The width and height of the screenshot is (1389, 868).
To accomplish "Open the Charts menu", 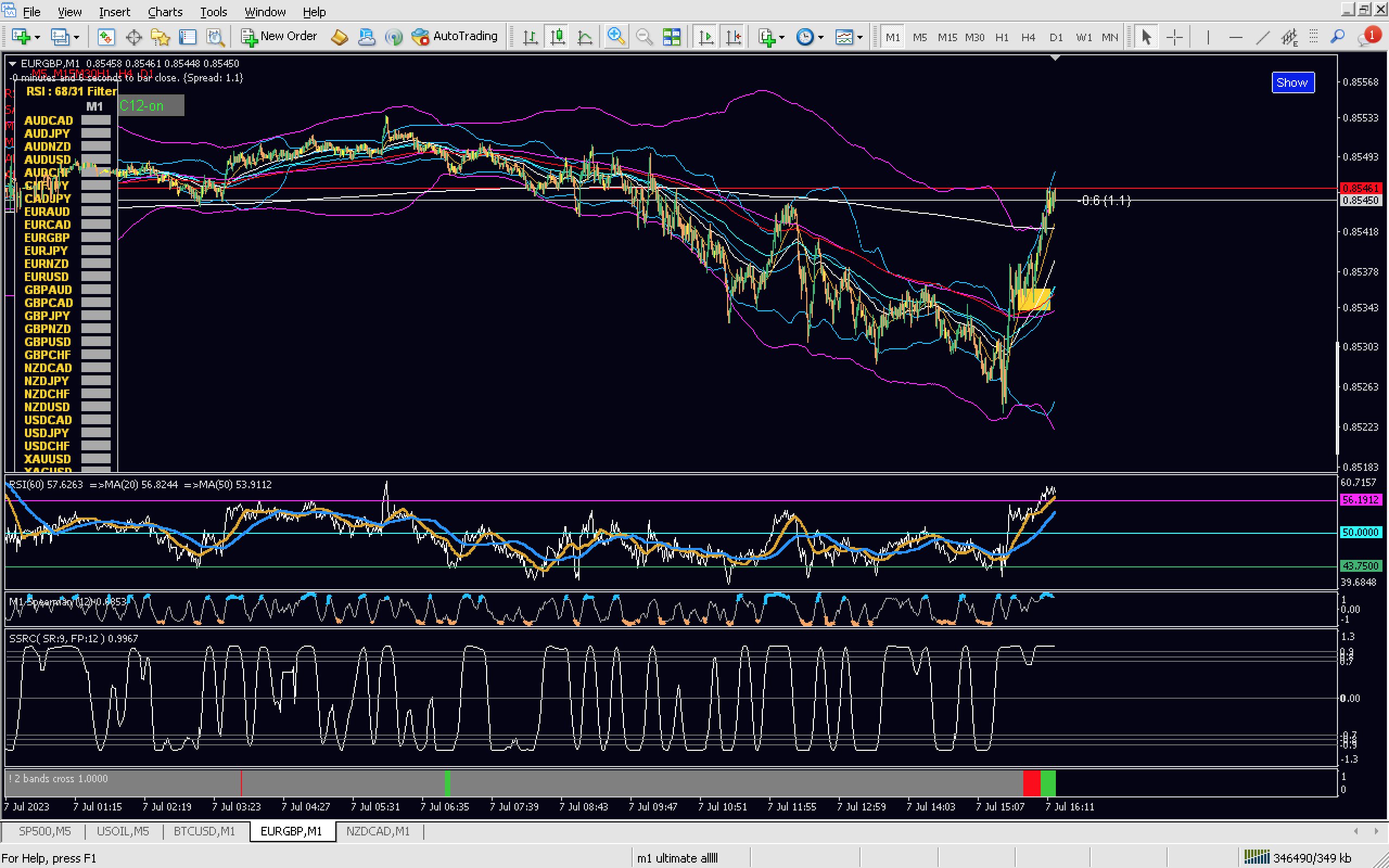I will pyautogui.click(x=165, y=11).
